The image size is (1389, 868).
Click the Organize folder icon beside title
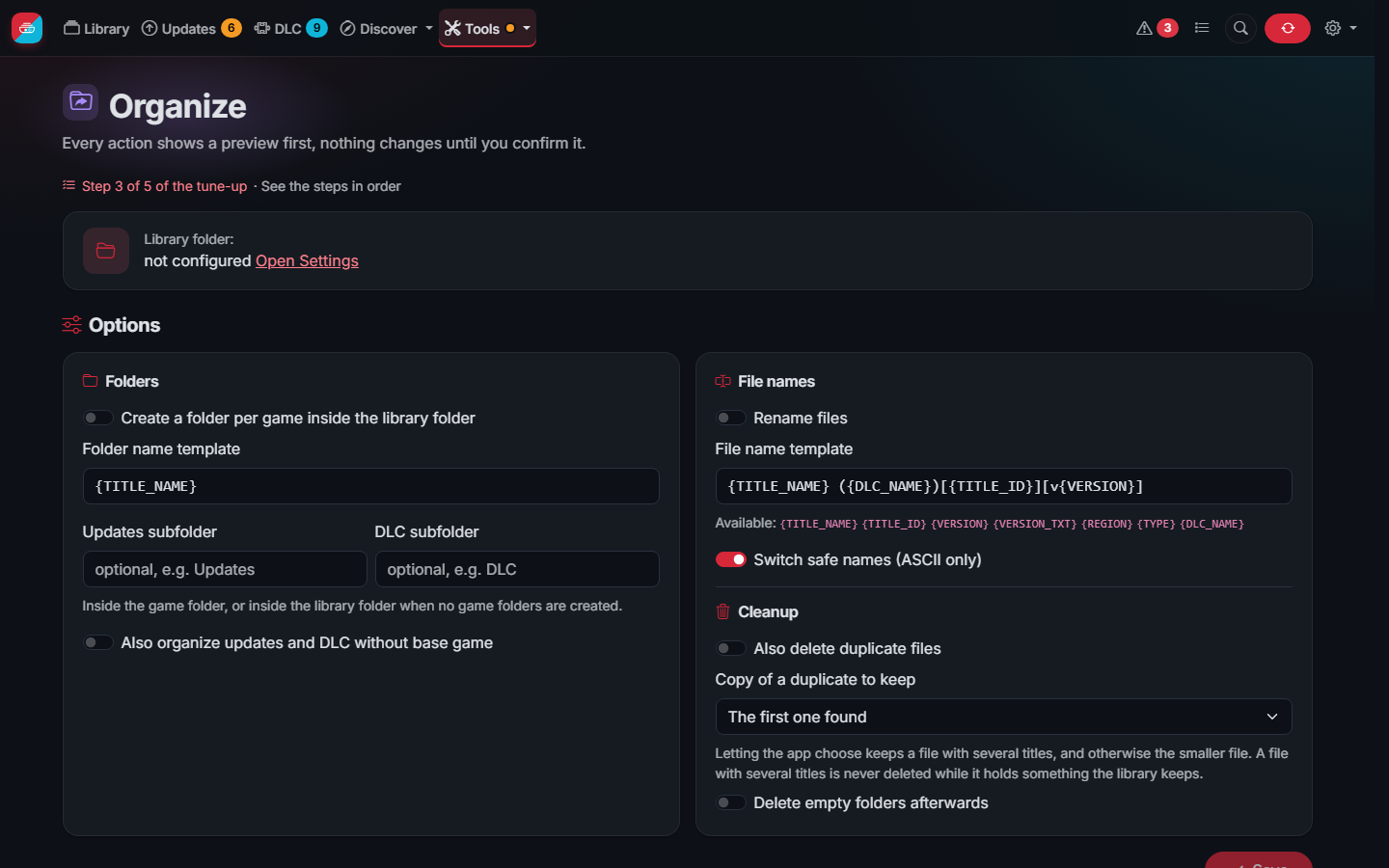80,102
